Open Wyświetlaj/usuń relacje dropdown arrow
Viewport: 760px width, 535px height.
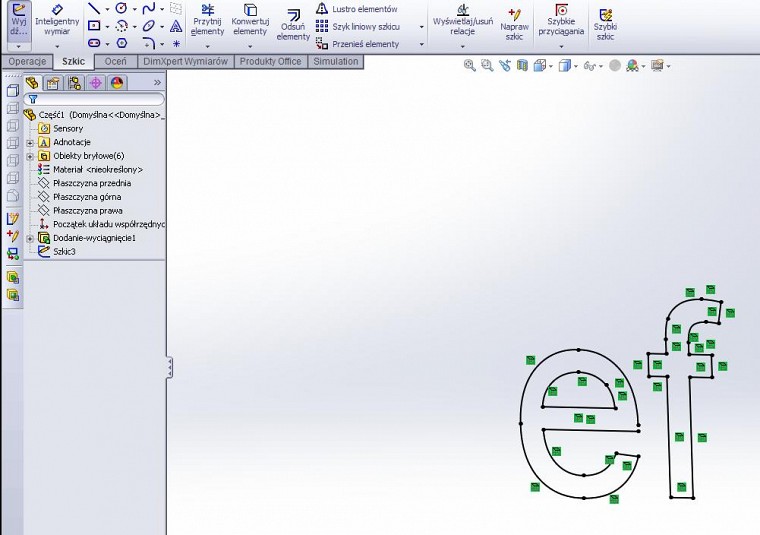pos(462,47)
